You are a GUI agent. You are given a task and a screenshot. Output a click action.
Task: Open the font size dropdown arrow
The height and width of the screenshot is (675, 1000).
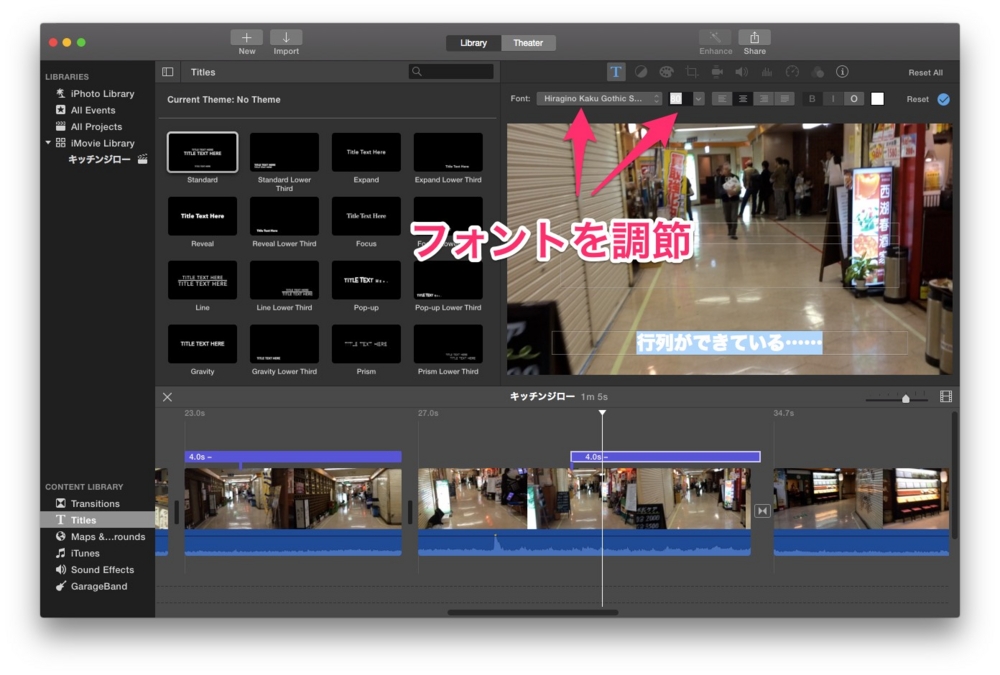click(698, 99)
